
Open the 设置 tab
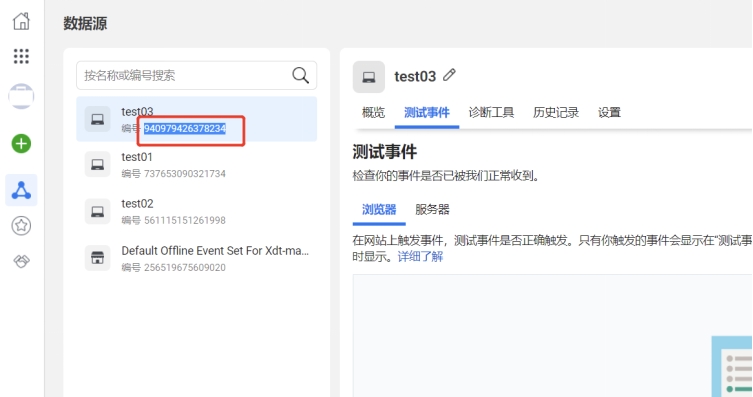pyautogui.click(x=609, y=112)
